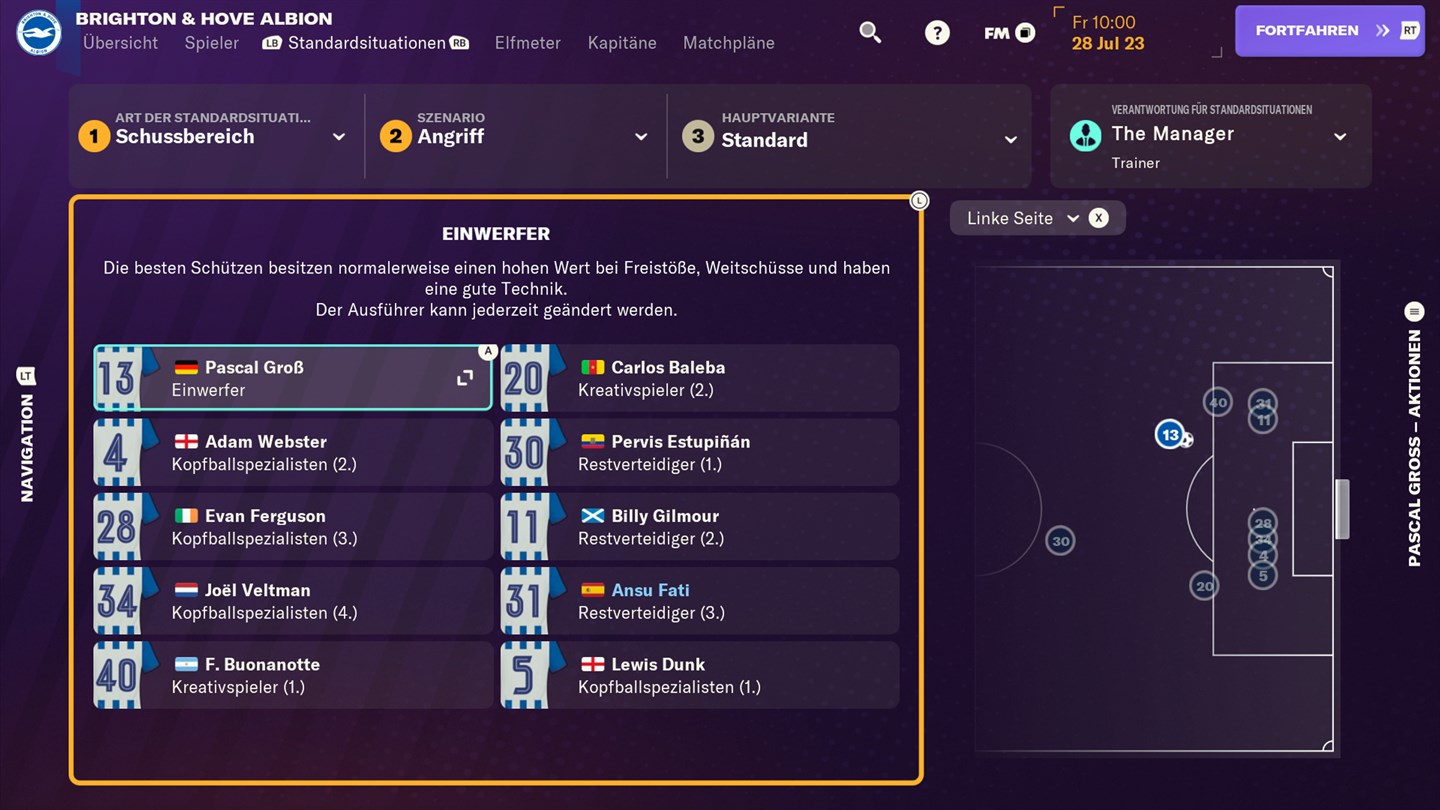Clear Linke Seite filter with X
1440x810 pixels.
[x=1098, y=218]
